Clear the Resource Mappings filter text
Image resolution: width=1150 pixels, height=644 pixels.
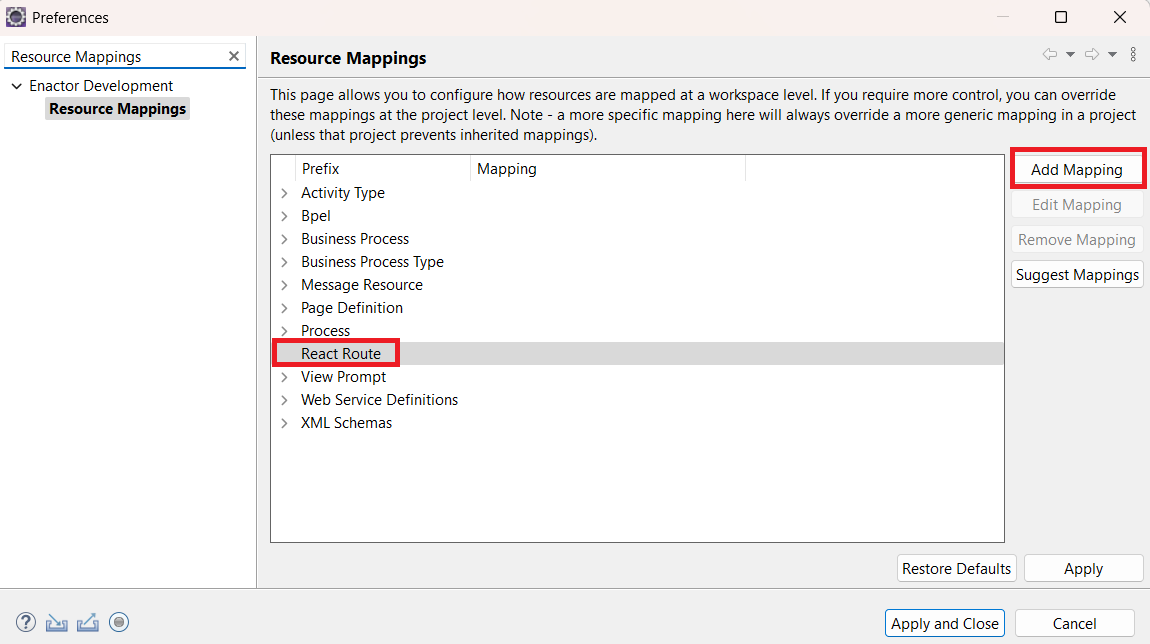pyautogui.click(x=233, y=56)
